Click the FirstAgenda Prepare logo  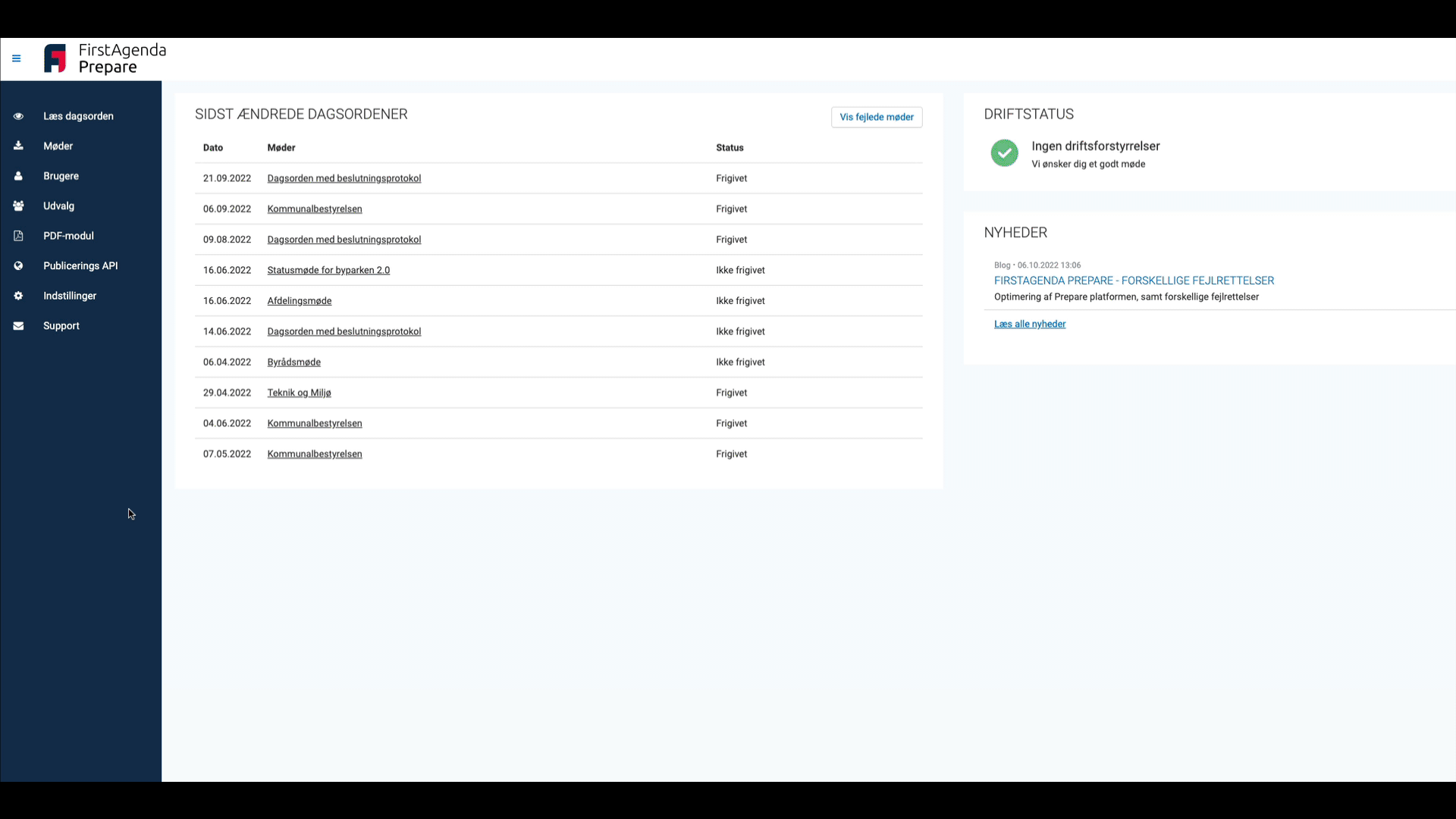104,59
